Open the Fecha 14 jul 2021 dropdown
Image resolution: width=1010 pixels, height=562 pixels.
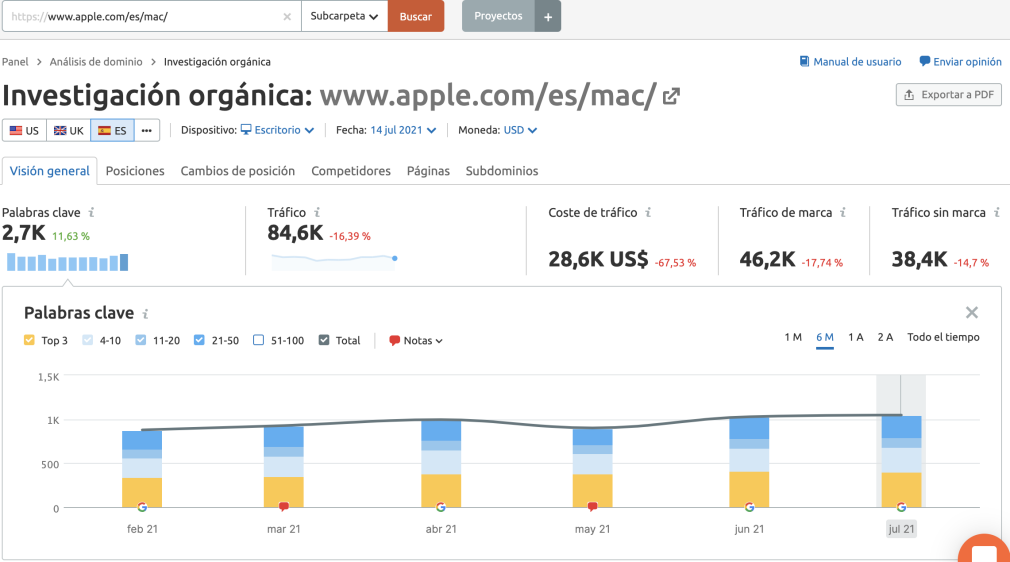403,130
